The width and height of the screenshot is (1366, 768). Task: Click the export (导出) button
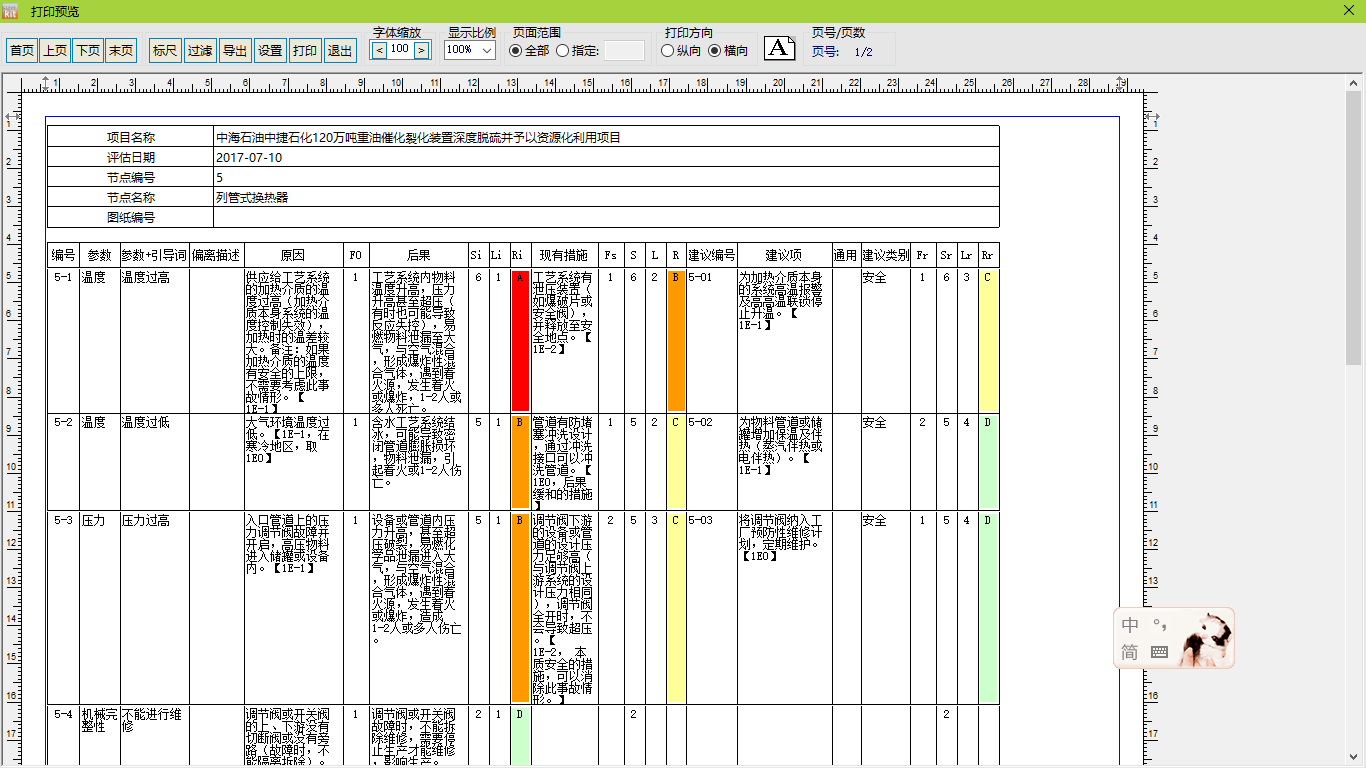click(x=235, y=50)
